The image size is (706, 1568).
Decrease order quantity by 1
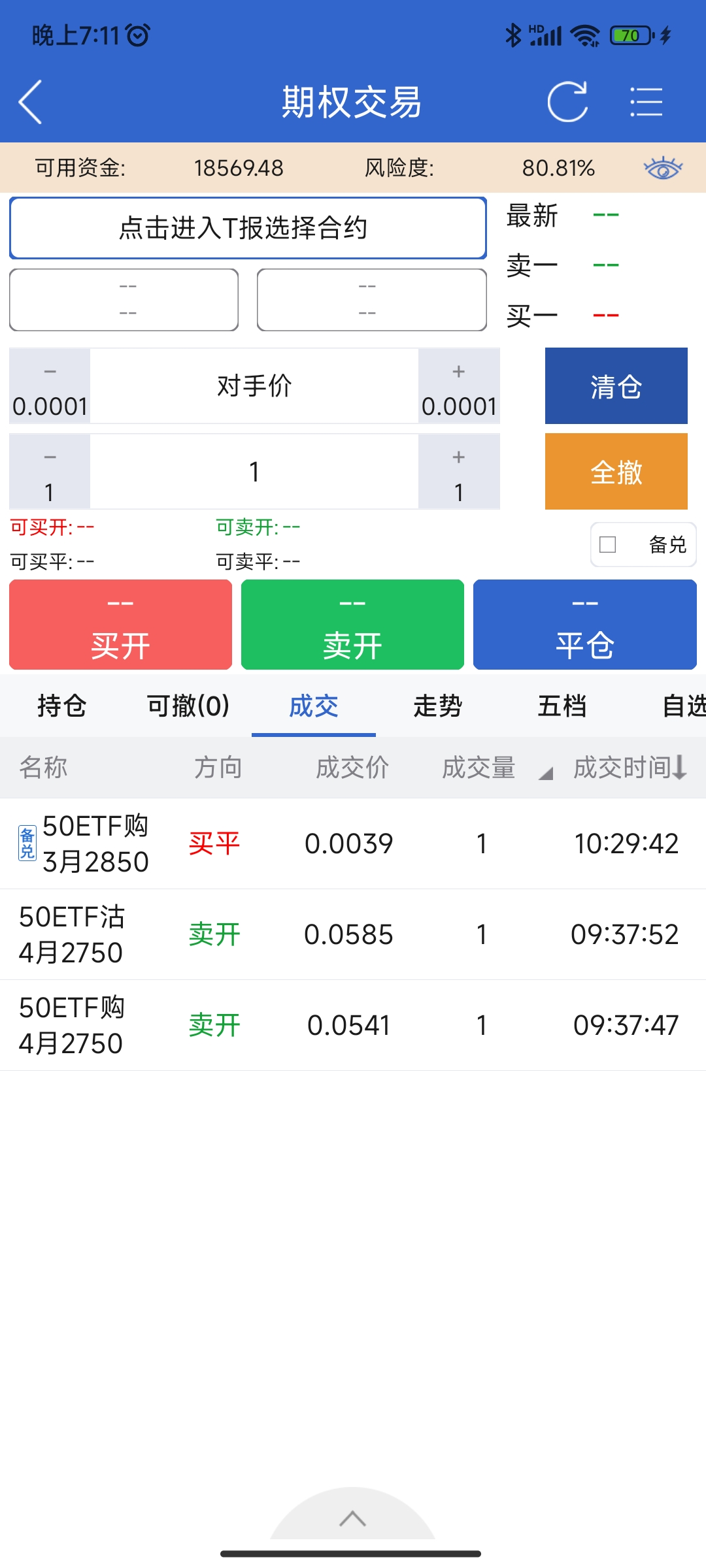(x=50, y=472)
